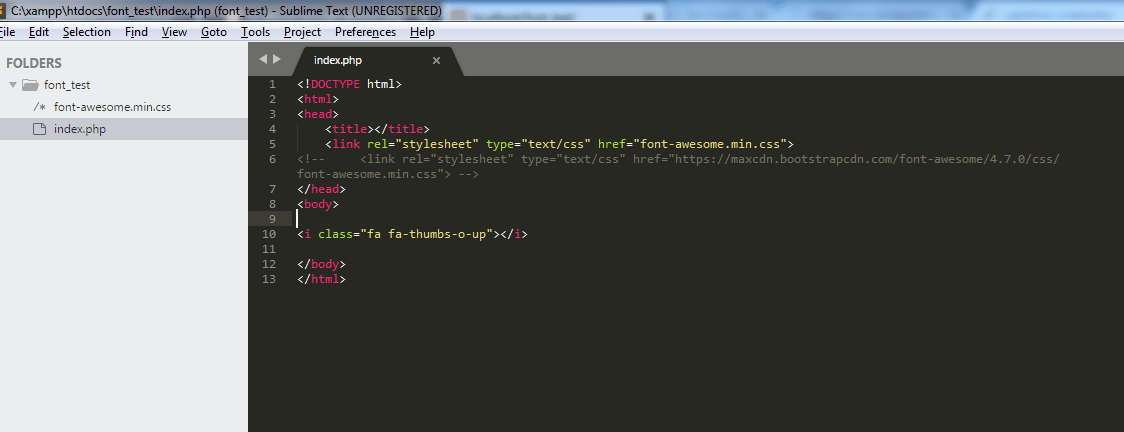Viewport: 1124px width, 432px height.
Task: Open the Help menu
Action: point(422,32)
